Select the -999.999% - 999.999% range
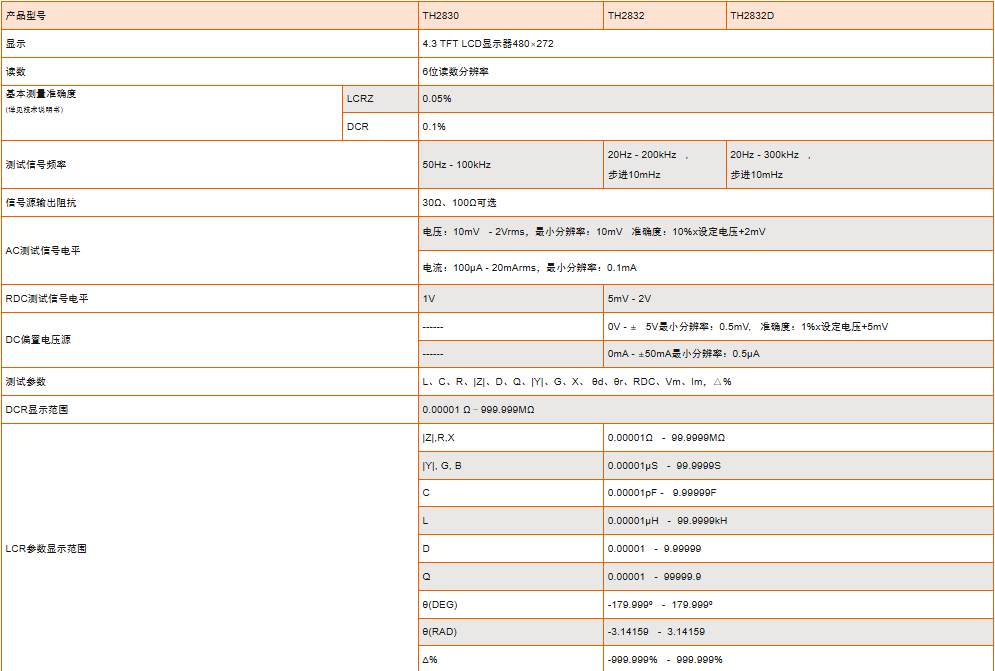The width and height of the screenshot is (995, 671). coord(798,659)
